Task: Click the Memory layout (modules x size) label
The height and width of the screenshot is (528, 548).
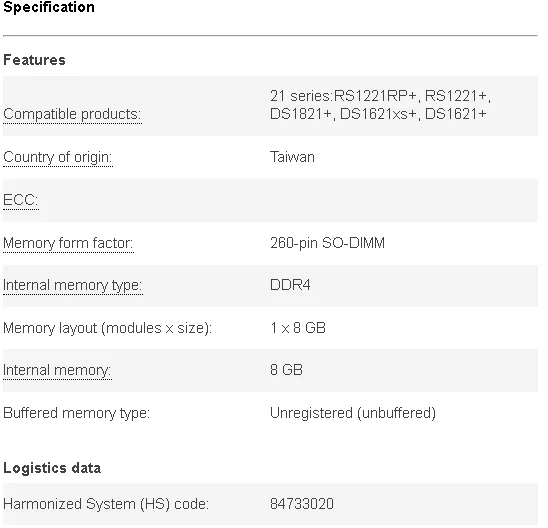Action: (107, 328)
